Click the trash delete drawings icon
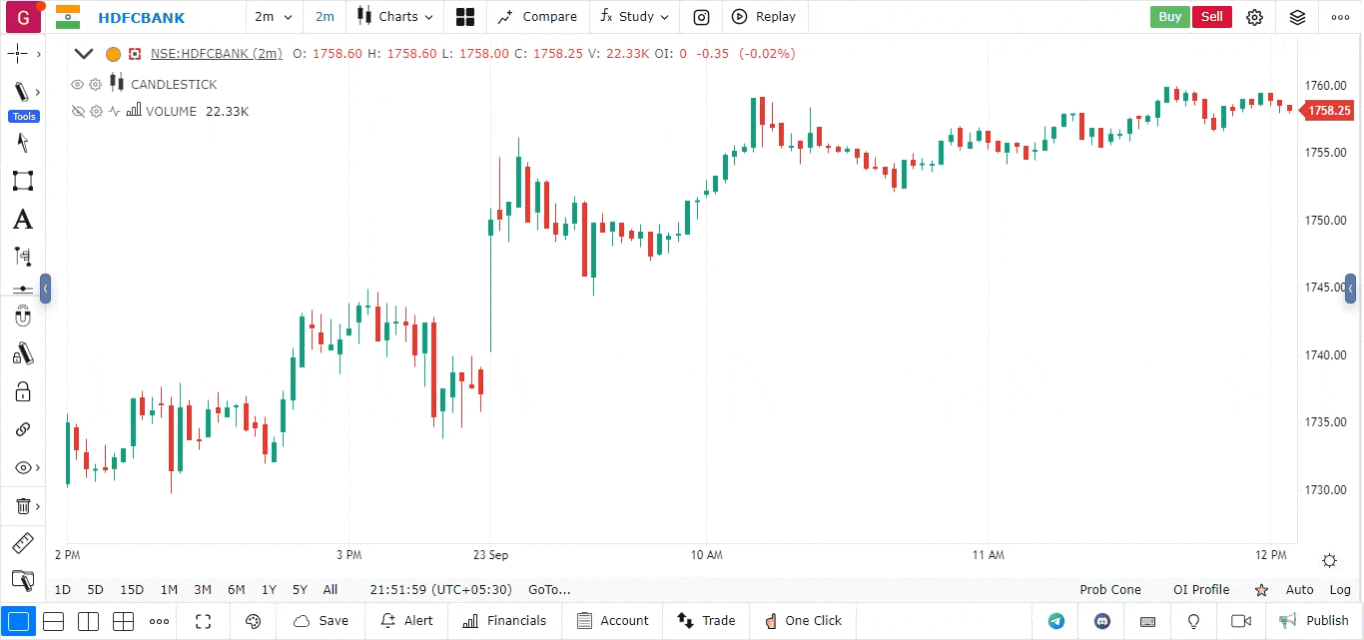Viewport: 1364px width, 640px height. [x=22, y=506]
